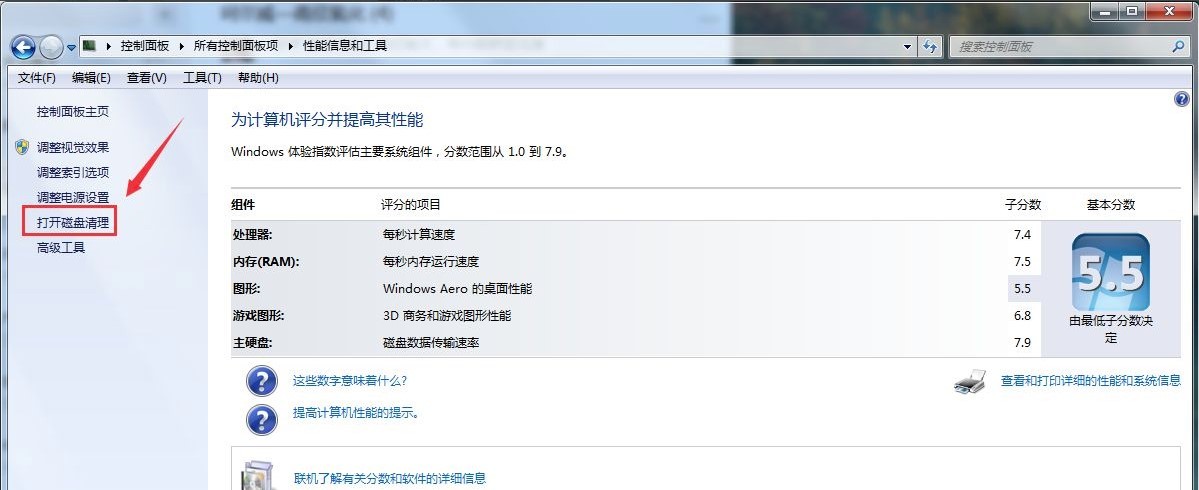Open the 文件(F) menu
Viewport: 1199px width, 490px height.
click(37, 78)
